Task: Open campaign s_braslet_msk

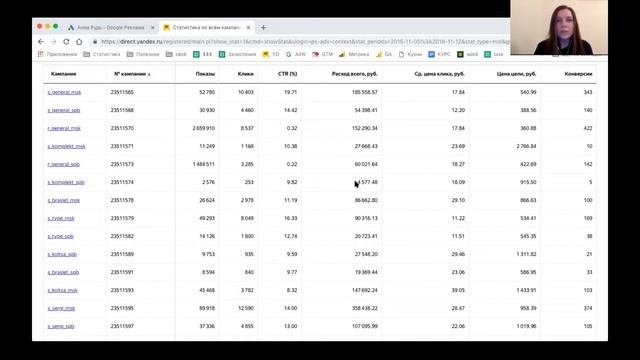Action: click(63, 200)
